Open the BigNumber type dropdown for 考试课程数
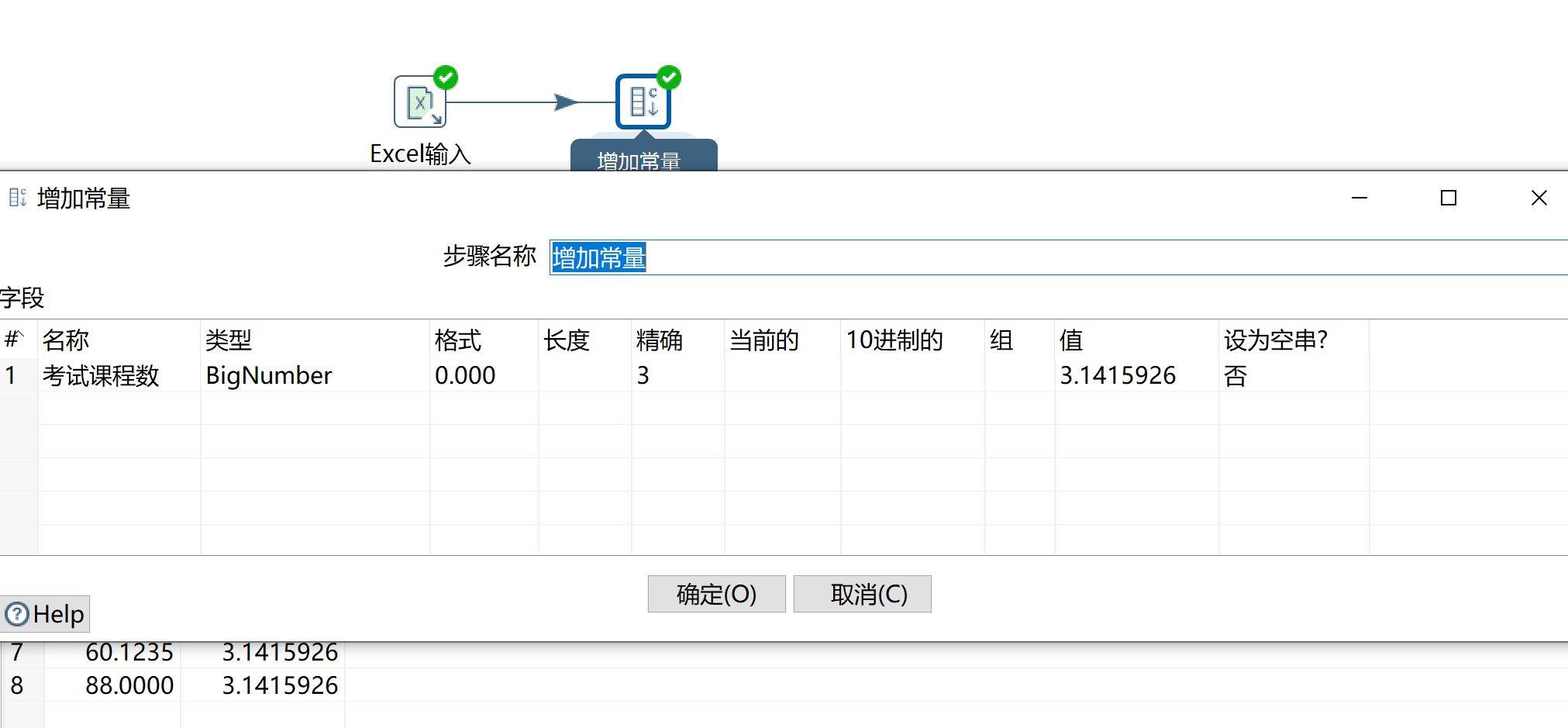 pos(268,375)
